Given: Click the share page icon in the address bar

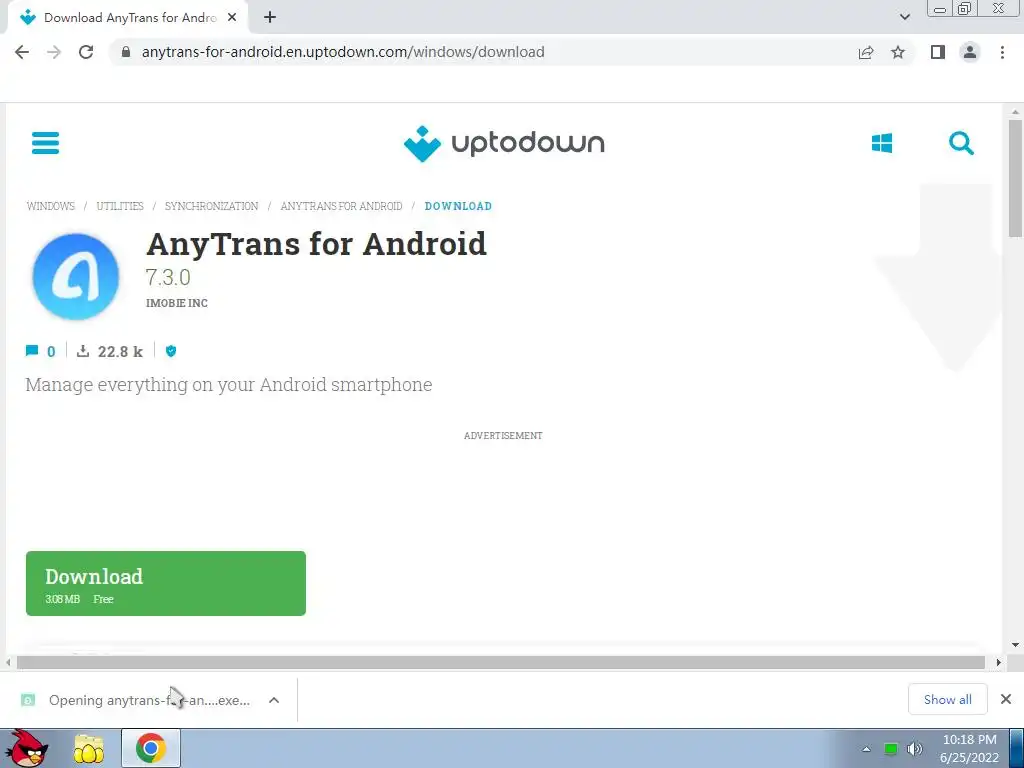Looking at the screenshot, I should point(866,52).
